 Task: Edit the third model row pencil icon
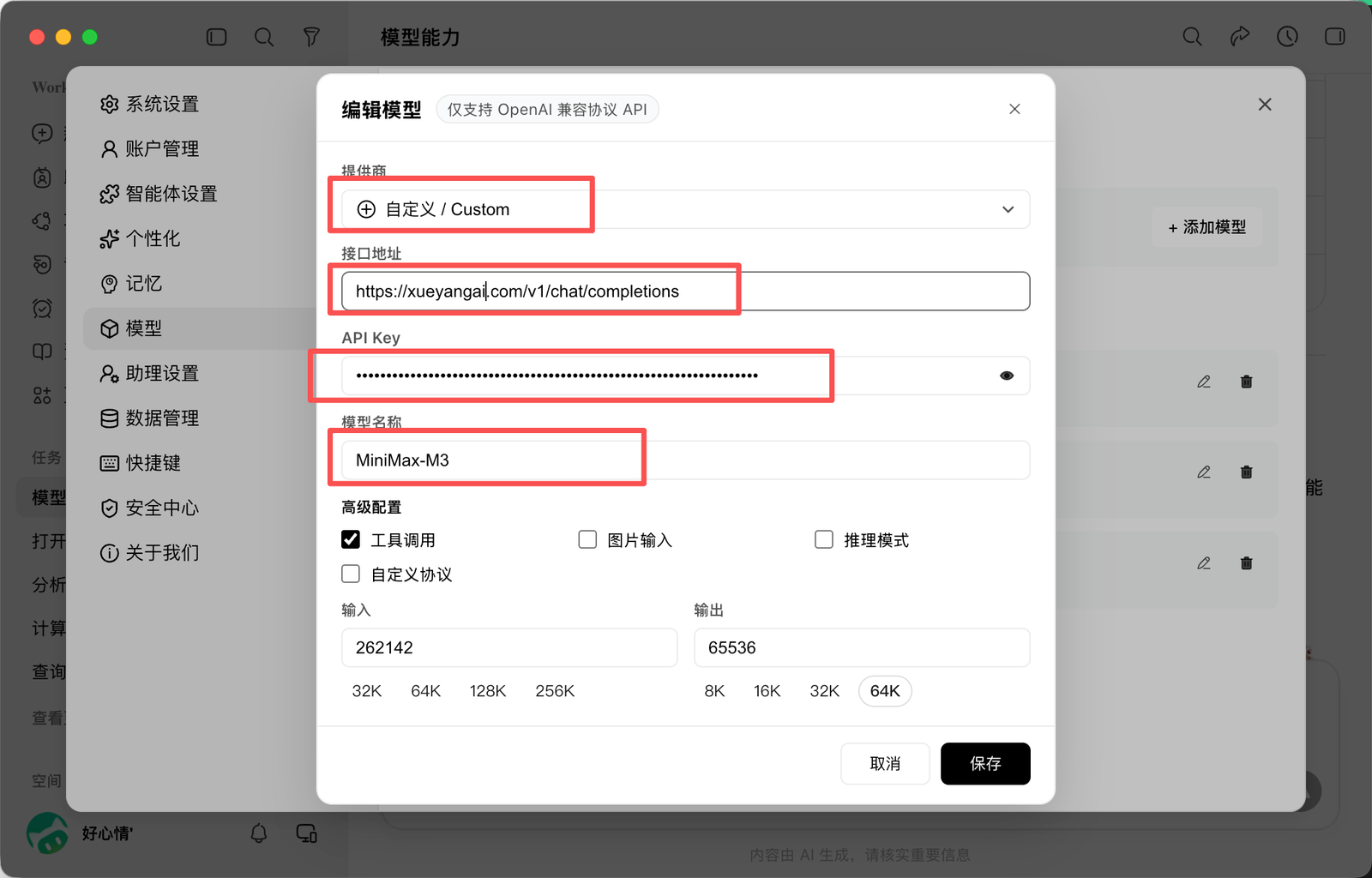pos(1204,563)
